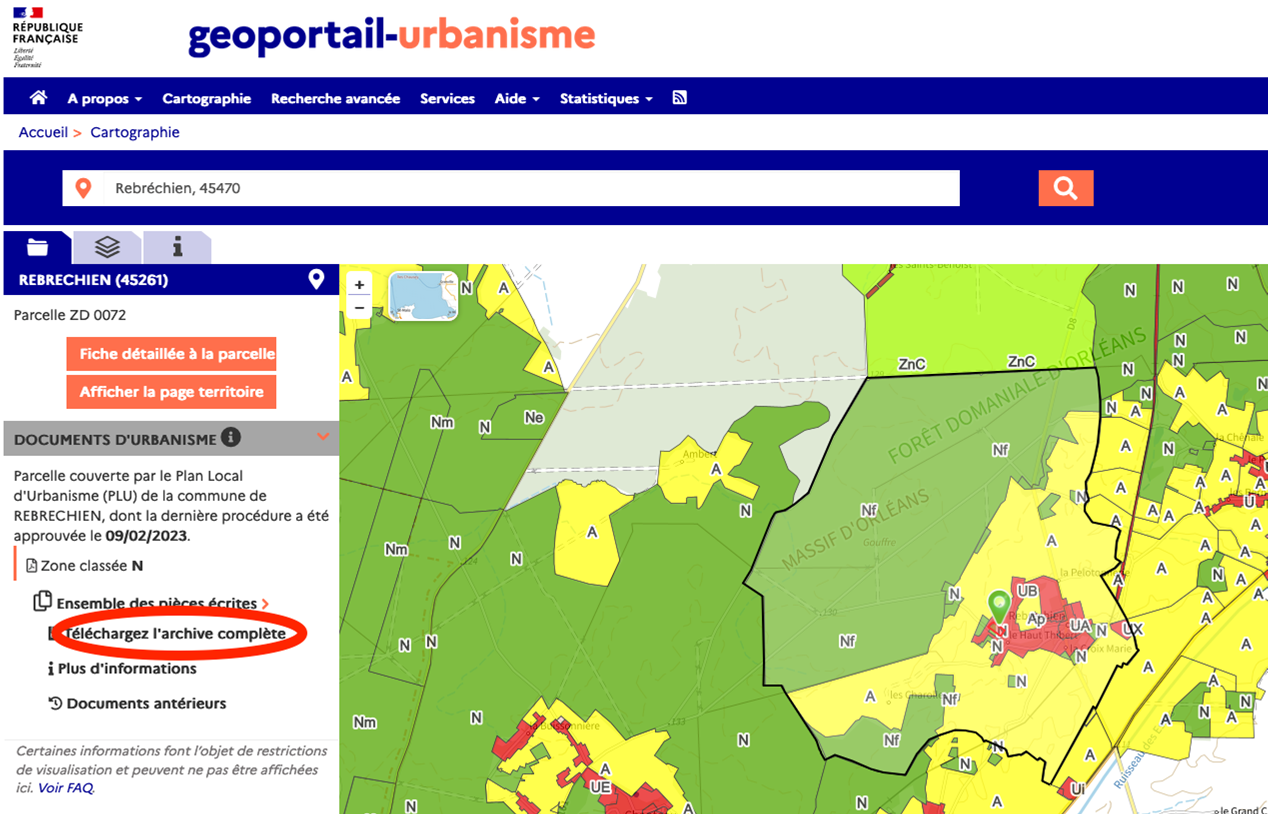The height and width of the screenshot is (814, 1268).
Task: Open the Statistiques dropdown menu
Action: (606, 98)
